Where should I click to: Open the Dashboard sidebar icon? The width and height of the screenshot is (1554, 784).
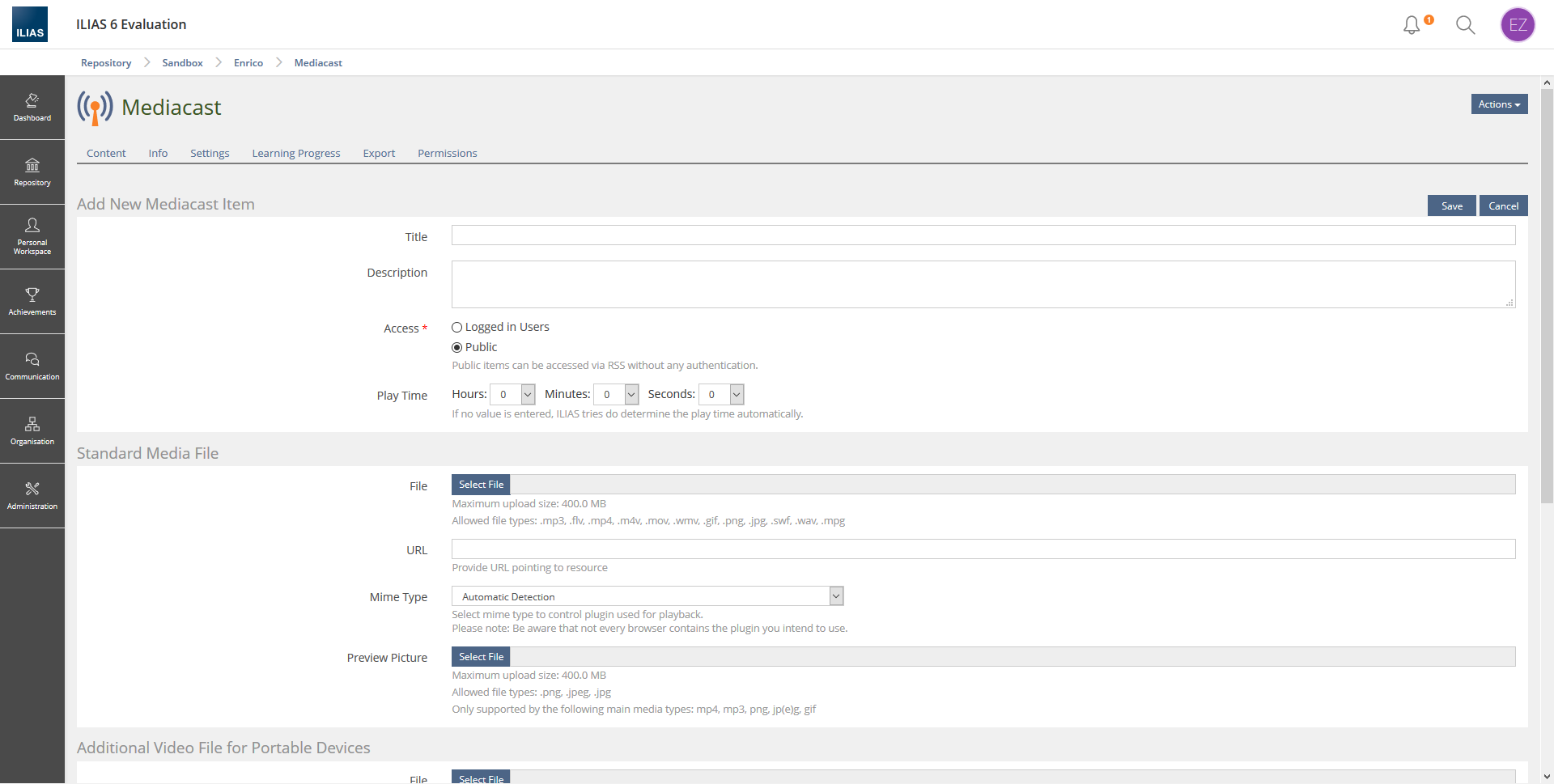pos(32,107)
